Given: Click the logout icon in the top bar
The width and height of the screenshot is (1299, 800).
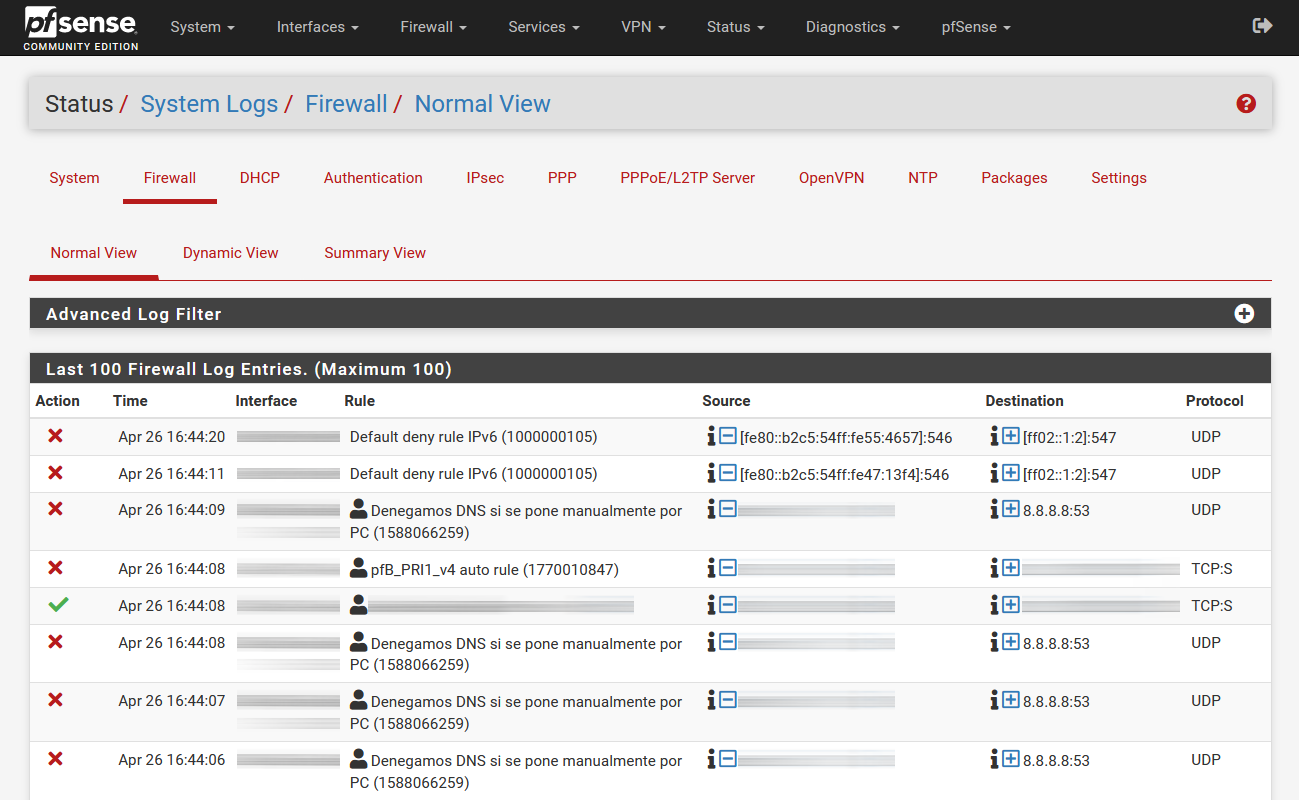Looking at the screenshot, I should click(x=1262, y=26).
